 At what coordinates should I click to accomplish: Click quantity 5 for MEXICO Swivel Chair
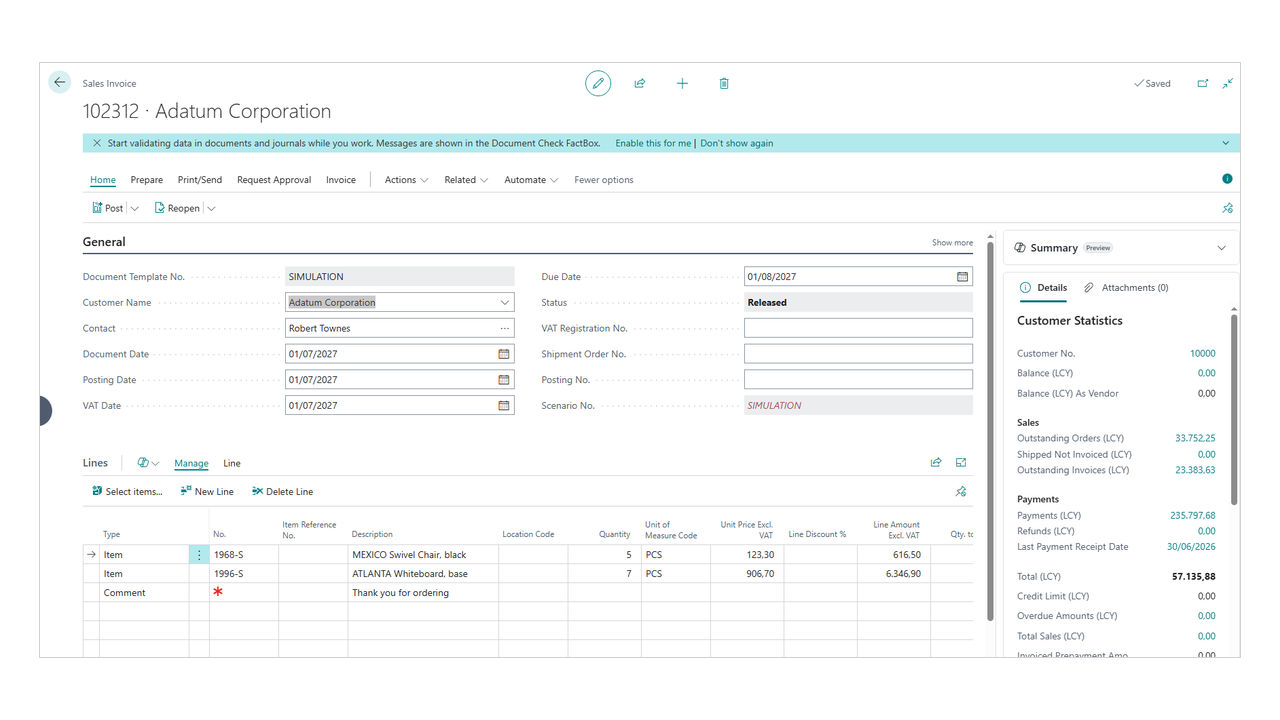(604, 555)
